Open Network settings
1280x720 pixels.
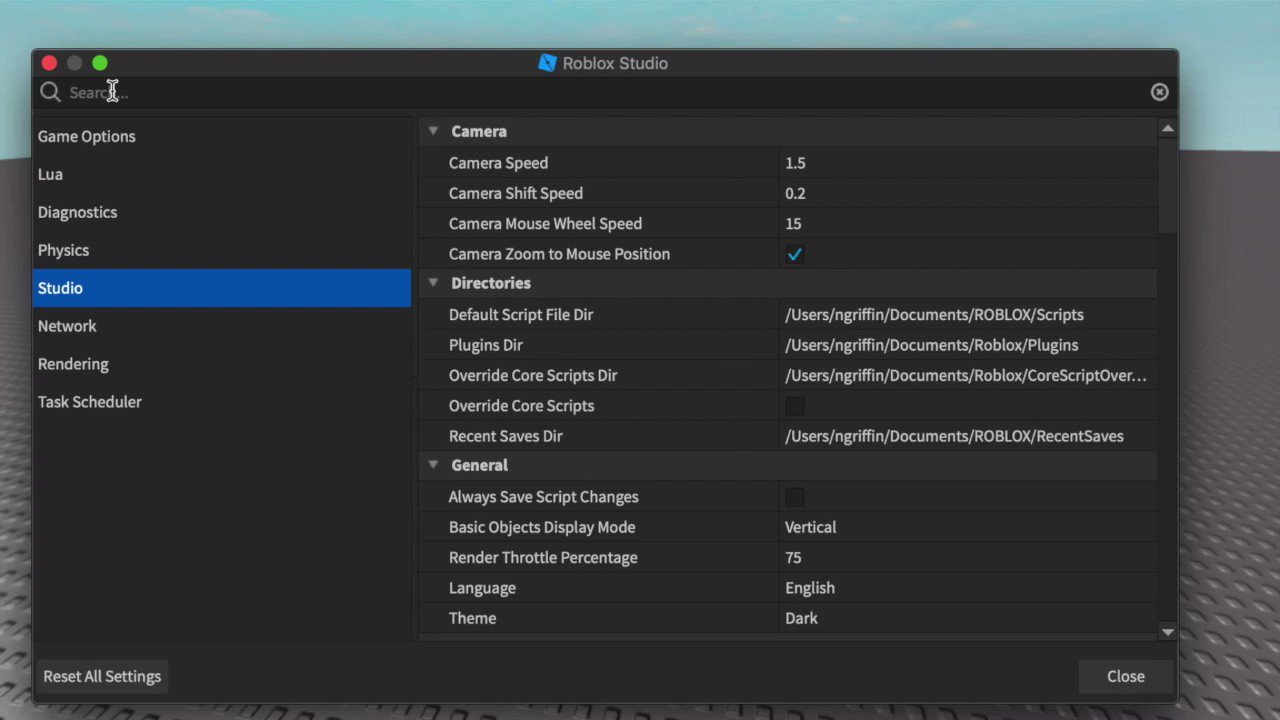[221, 326]
